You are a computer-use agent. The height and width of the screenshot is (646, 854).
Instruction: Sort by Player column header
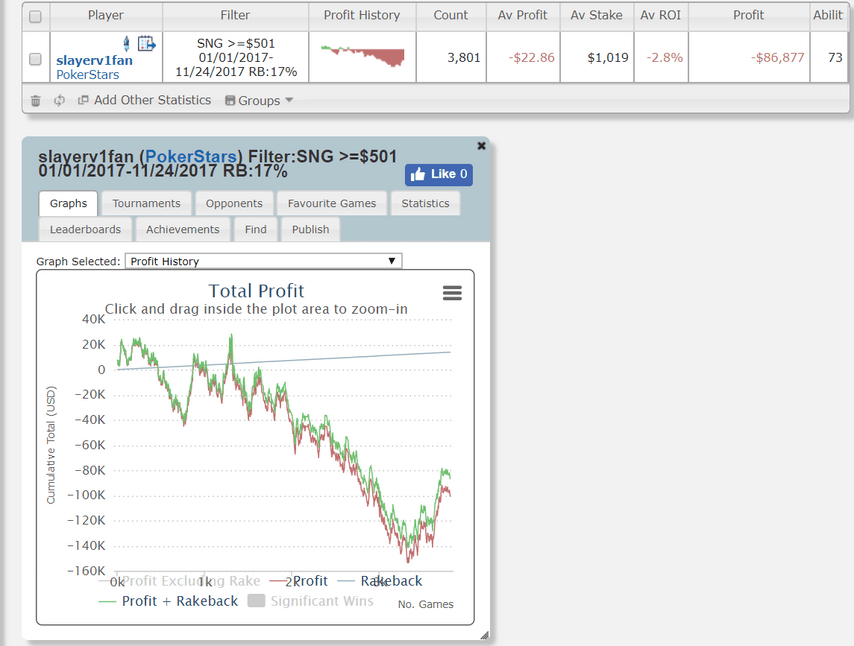click(106, 15)
